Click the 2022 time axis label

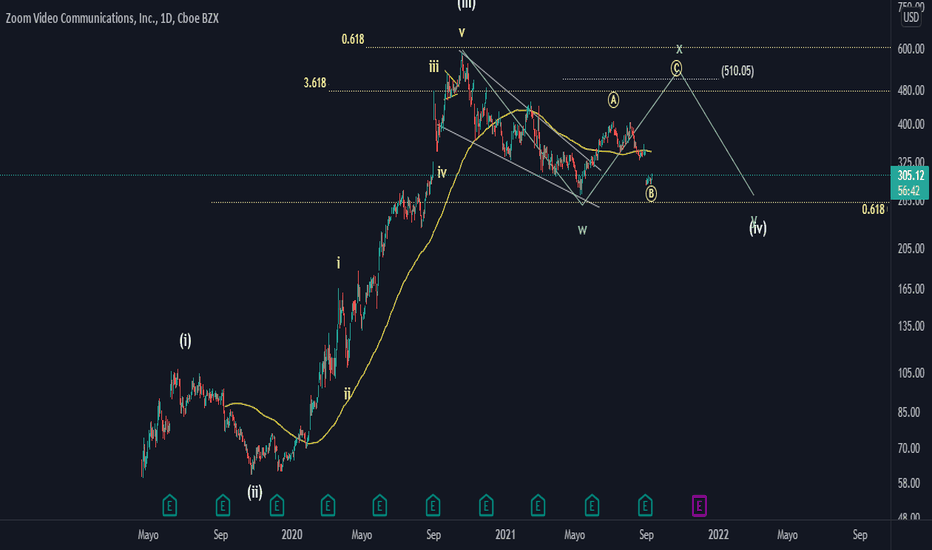[x=718, y=535]
